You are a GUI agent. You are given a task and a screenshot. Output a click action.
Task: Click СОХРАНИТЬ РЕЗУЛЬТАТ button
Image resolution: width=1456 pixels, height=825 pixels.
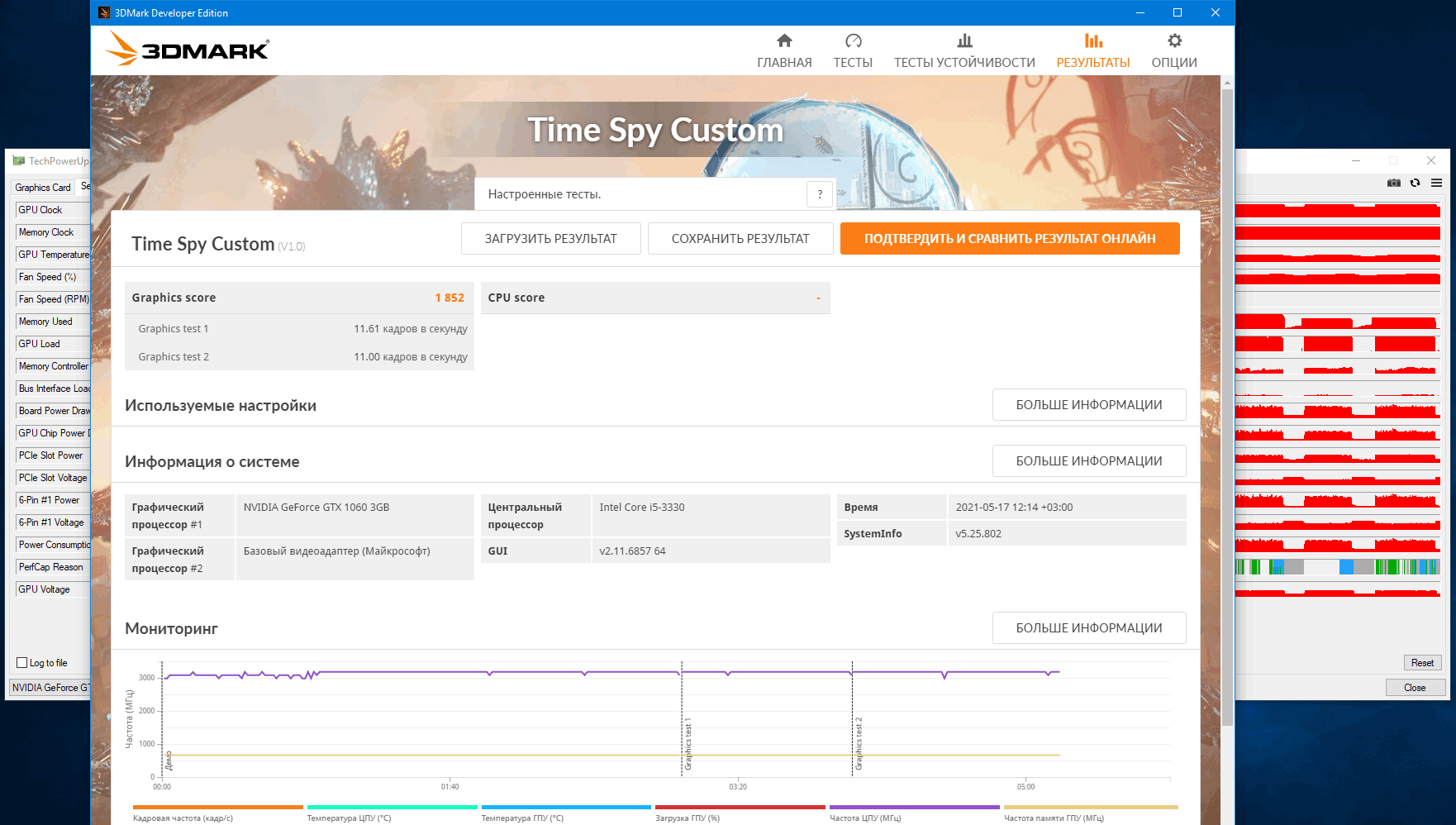point(740,238)
